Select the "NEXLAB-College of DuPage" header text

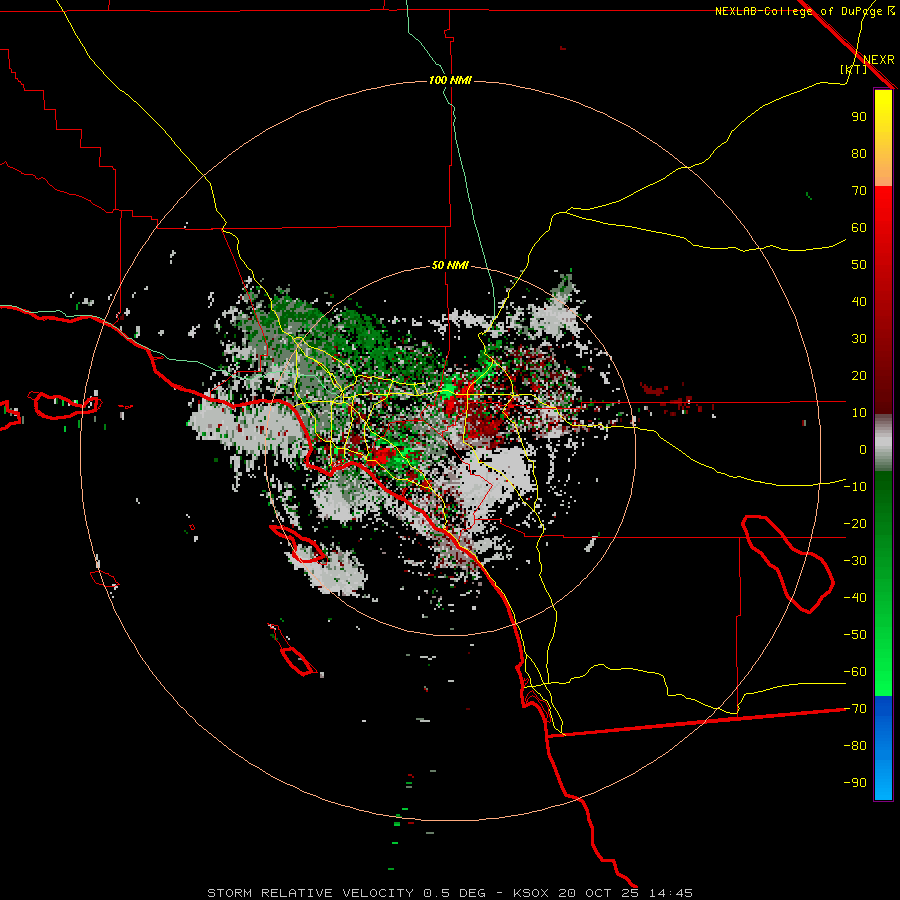(x=798, y=11)
